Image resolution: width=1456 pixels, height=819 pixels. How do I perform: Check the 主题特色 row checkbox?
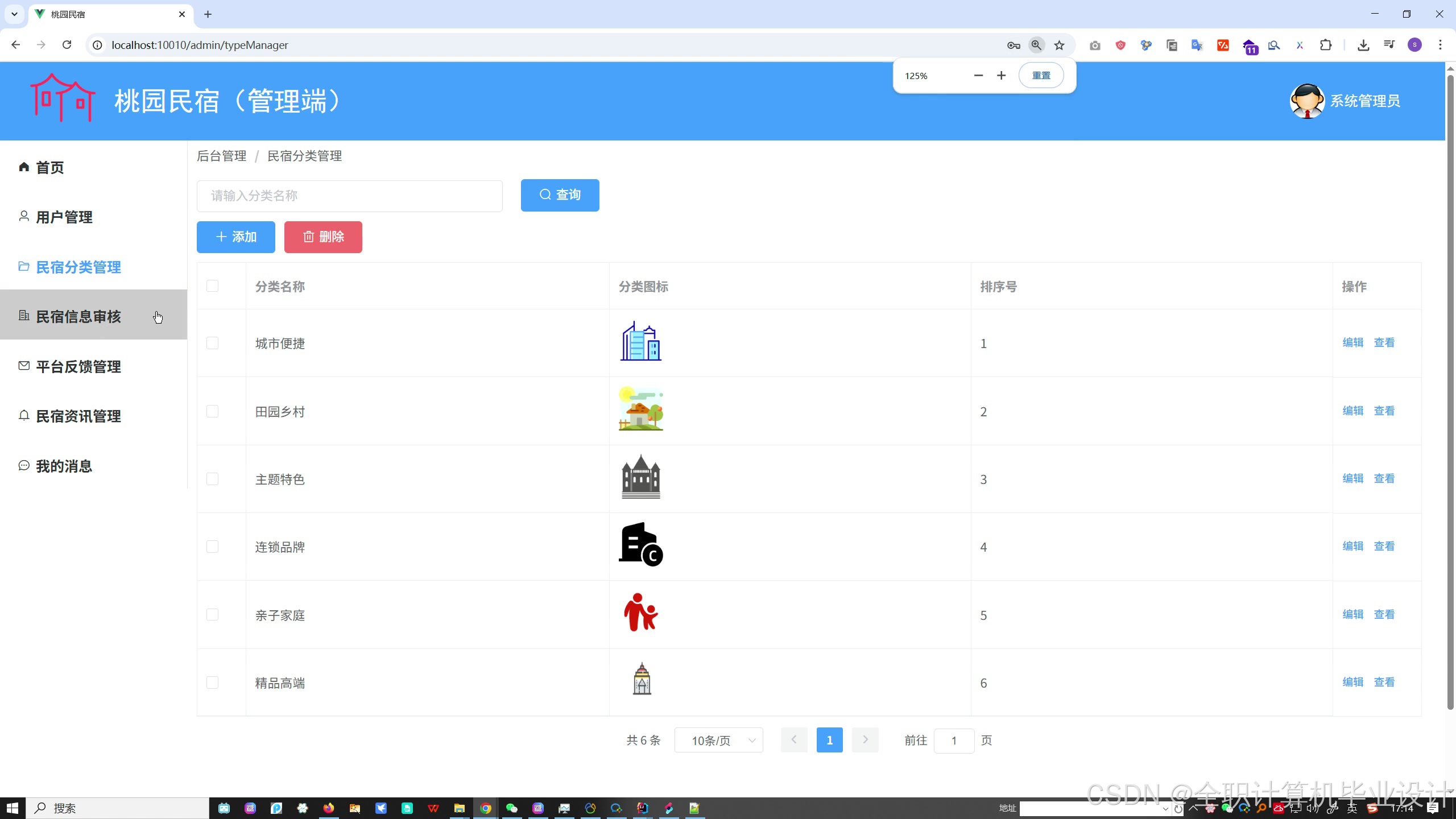tap(212, 479)
